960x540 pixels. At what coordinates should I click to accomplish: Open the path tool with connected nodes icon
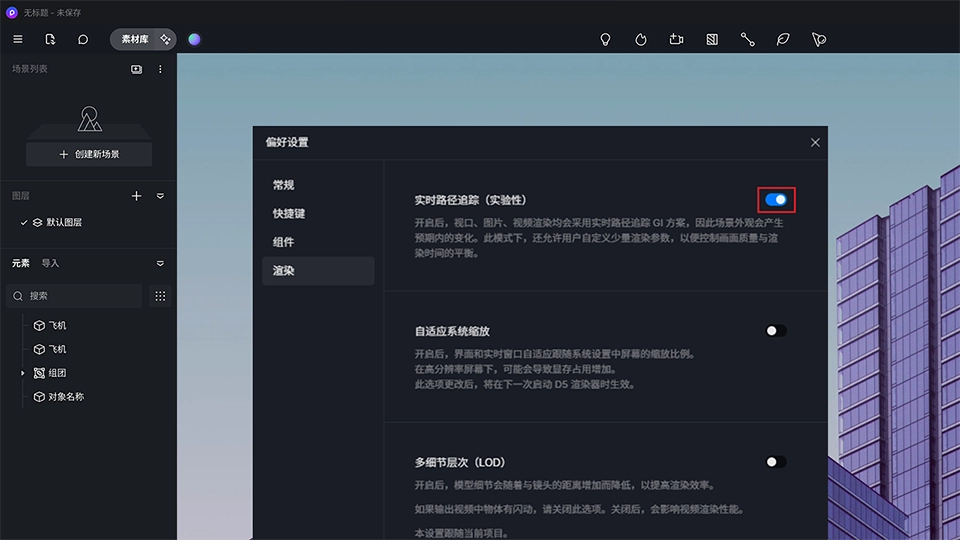747,39
